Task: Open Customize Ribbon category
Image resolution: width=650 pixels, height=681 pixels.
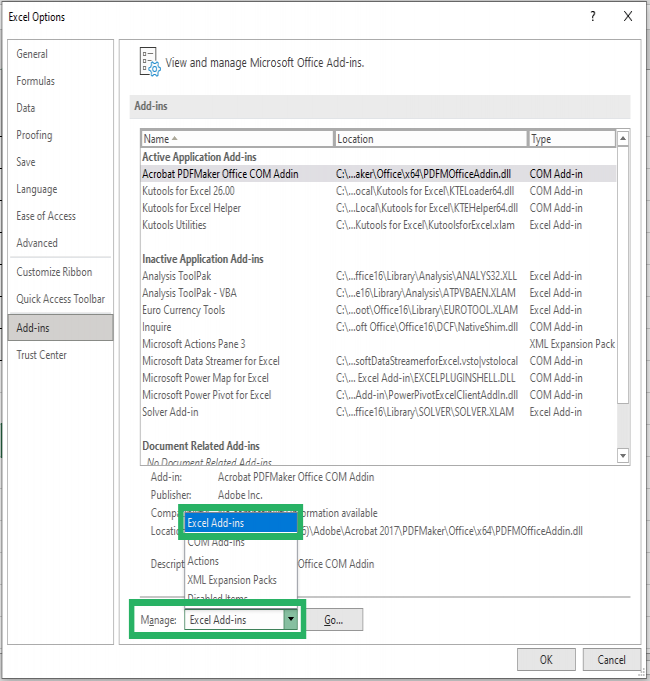Action: click(x=54, y=272)
